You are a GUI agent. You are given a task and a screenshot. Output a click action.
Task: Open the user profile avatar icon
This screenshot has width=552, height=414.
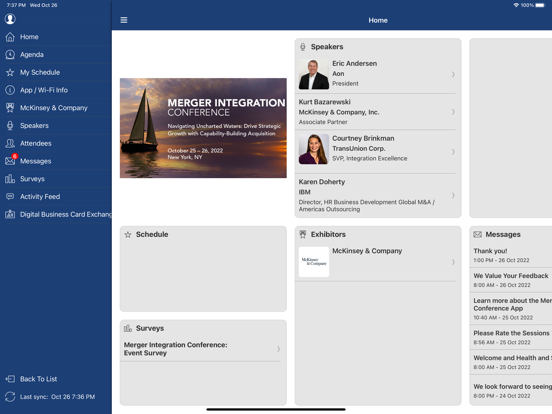10,19
